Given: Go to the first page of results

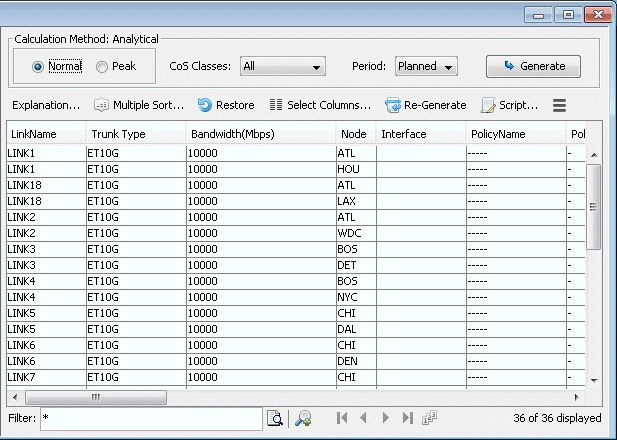Looking at the screenshot, I should (343, 418).
